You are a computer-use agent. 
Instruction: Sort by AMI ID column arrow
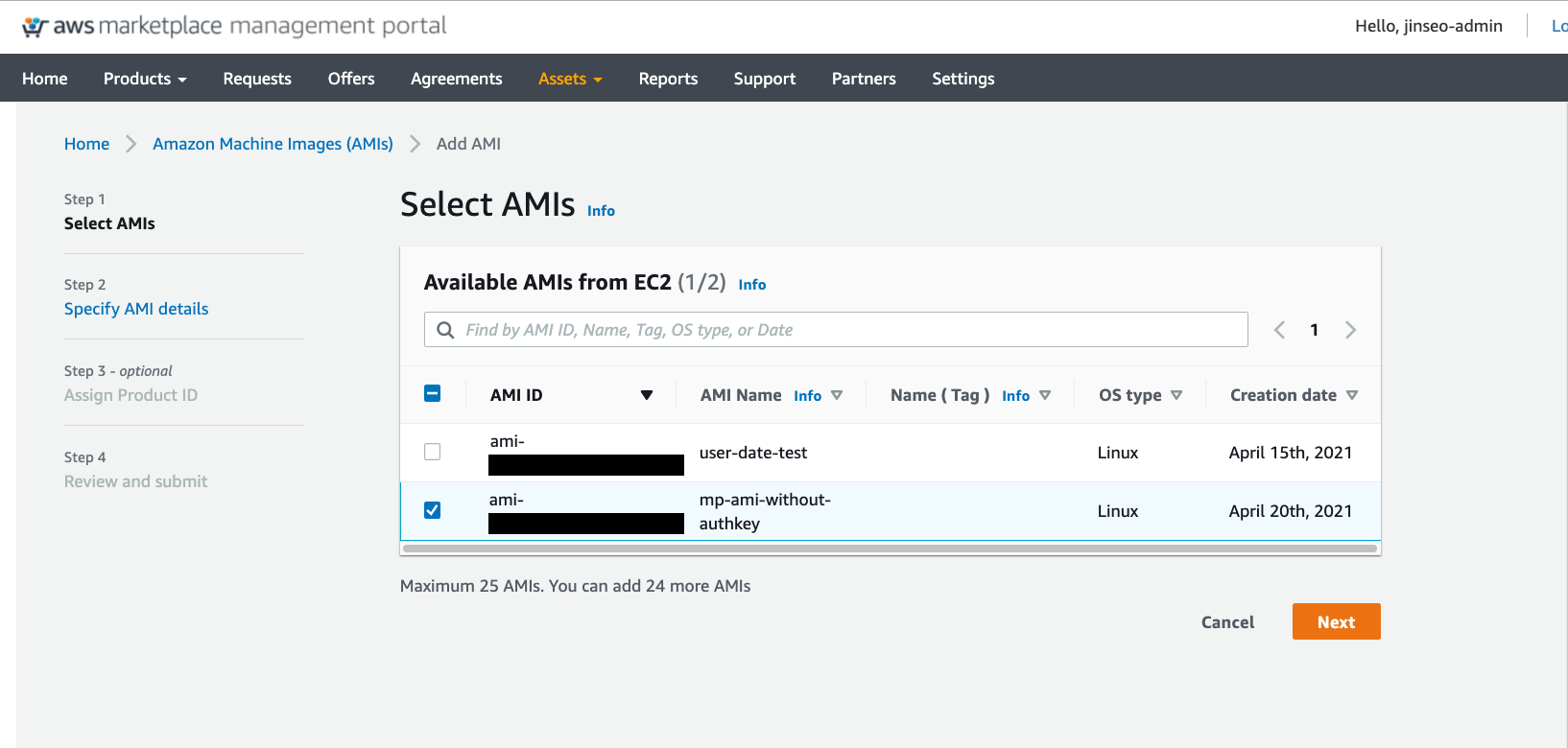(647, 395)
